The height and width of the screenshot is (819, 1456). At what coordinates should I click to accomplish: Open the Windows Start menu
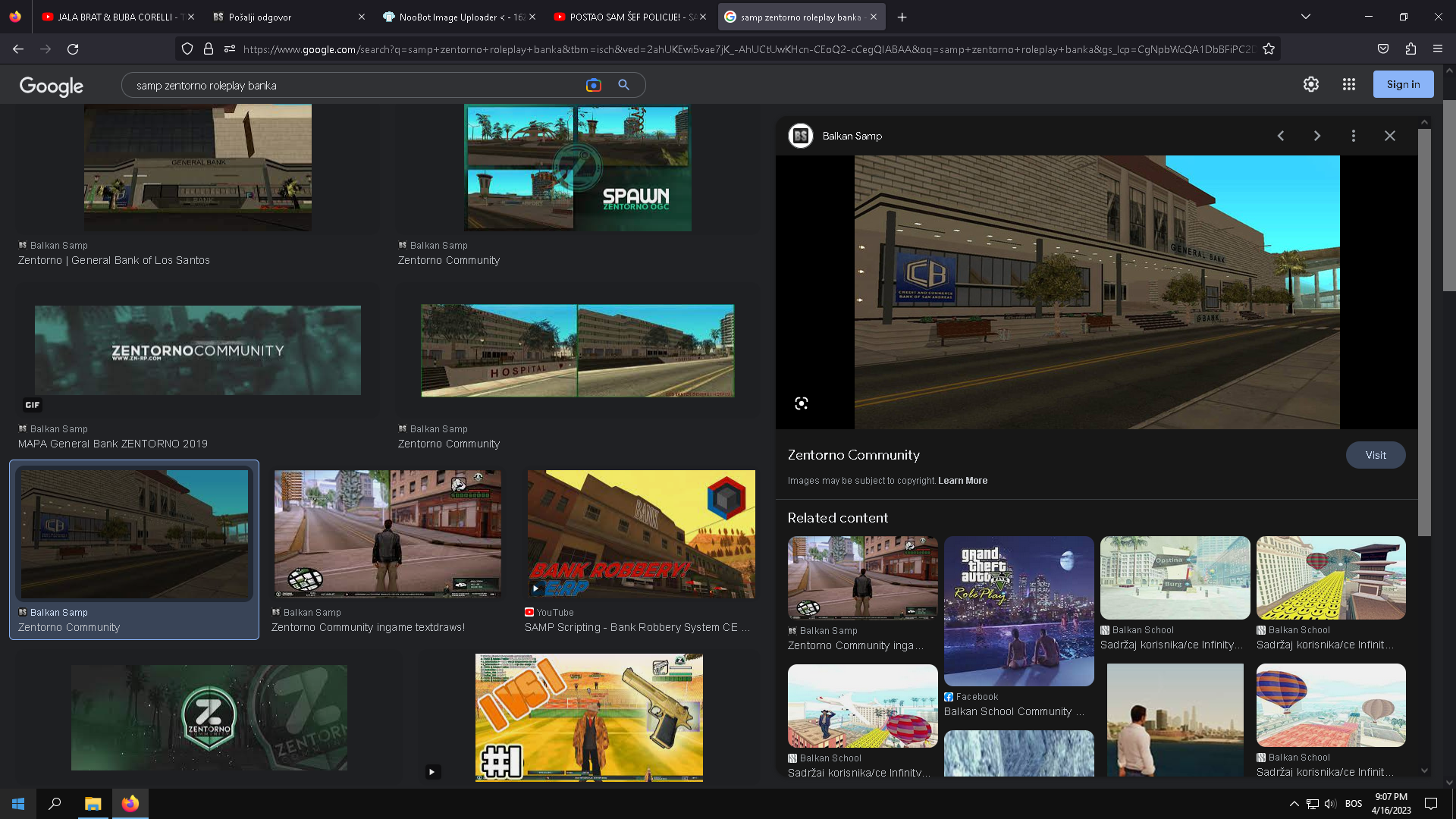[x=18, y=804]
